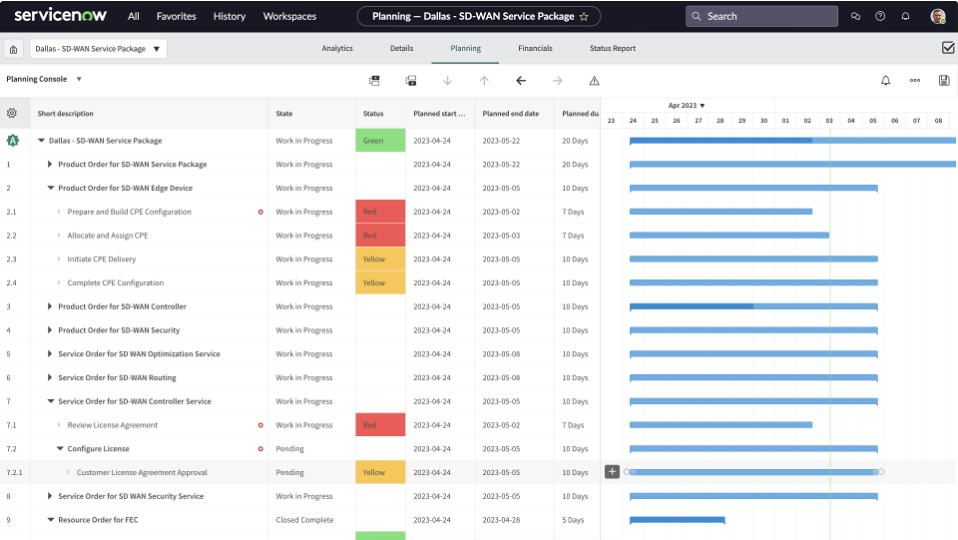Image resolution: width=958 pixels, height=540 pixels.
Task: Open the Planning Console dropdown
Action: [44, 79]
